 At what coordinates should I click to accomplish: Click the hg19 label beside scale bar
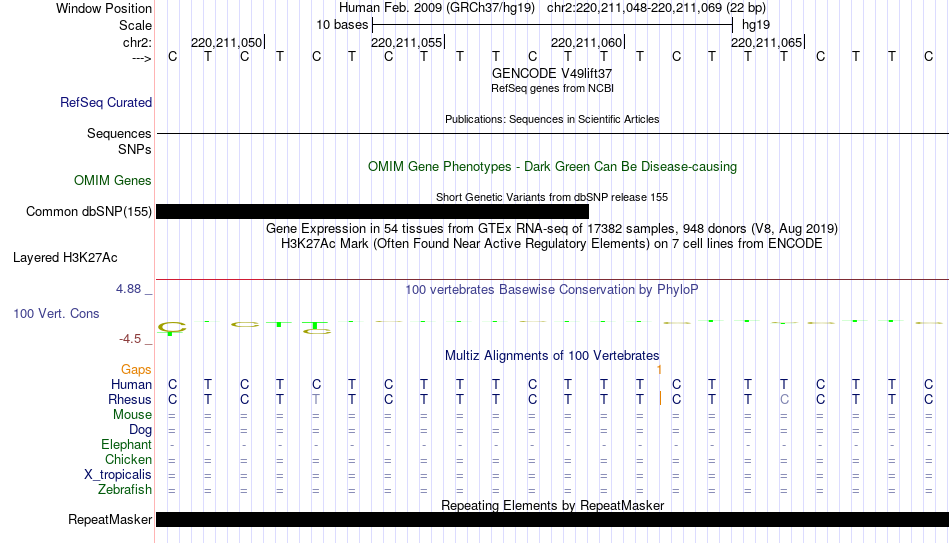[756, 25]
